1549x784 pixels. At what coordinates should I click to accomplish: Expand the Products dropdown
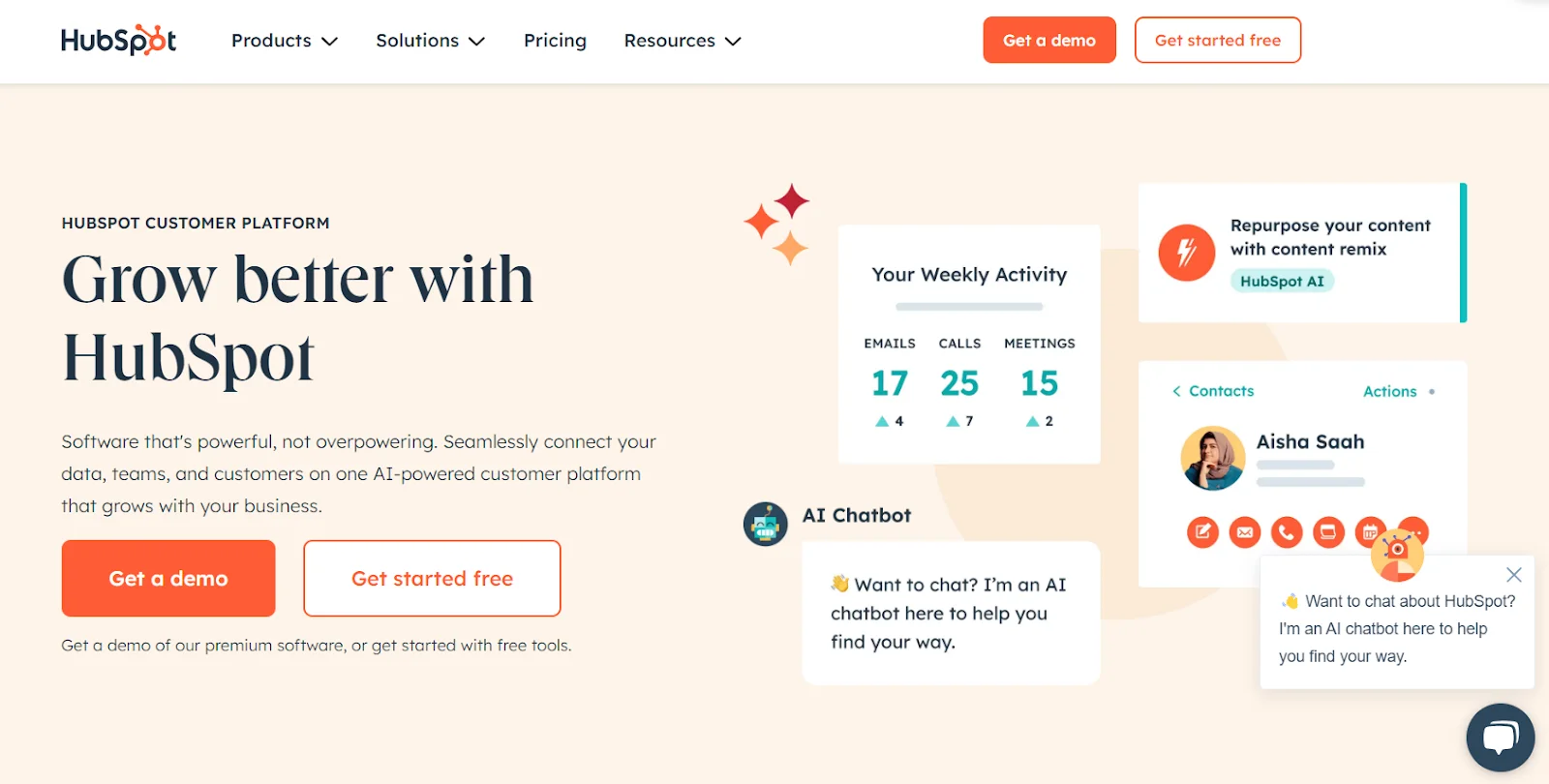(284, 41)
